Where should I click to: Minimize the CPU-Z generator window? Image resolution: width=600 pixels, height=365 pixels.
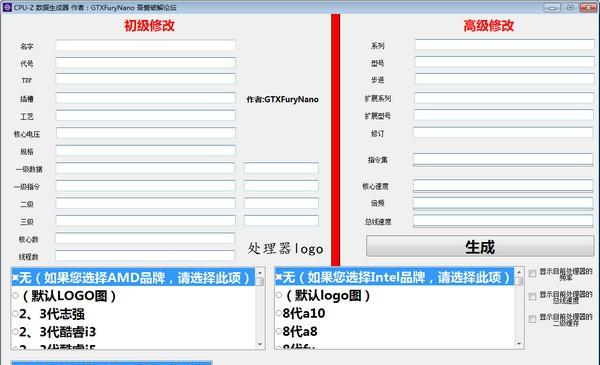pyautogui.click(x=552, y=7)
